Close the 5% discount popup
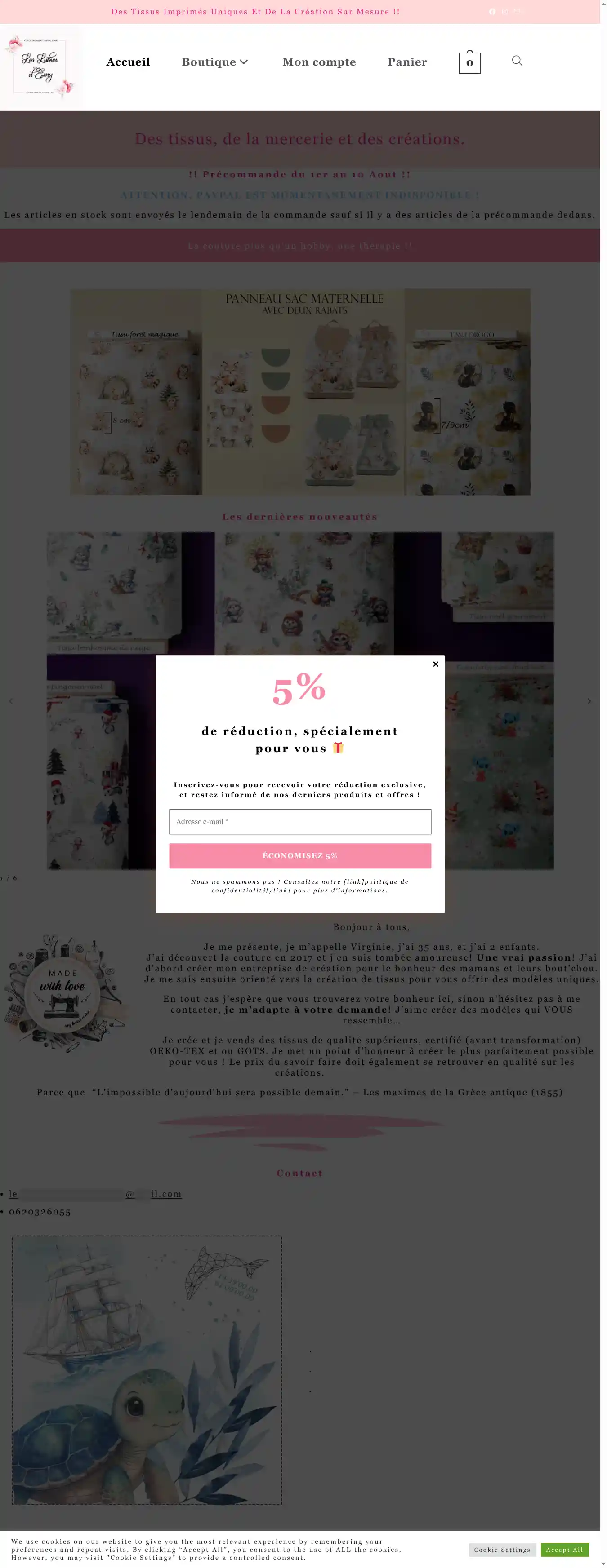 [x=436, y=664]
